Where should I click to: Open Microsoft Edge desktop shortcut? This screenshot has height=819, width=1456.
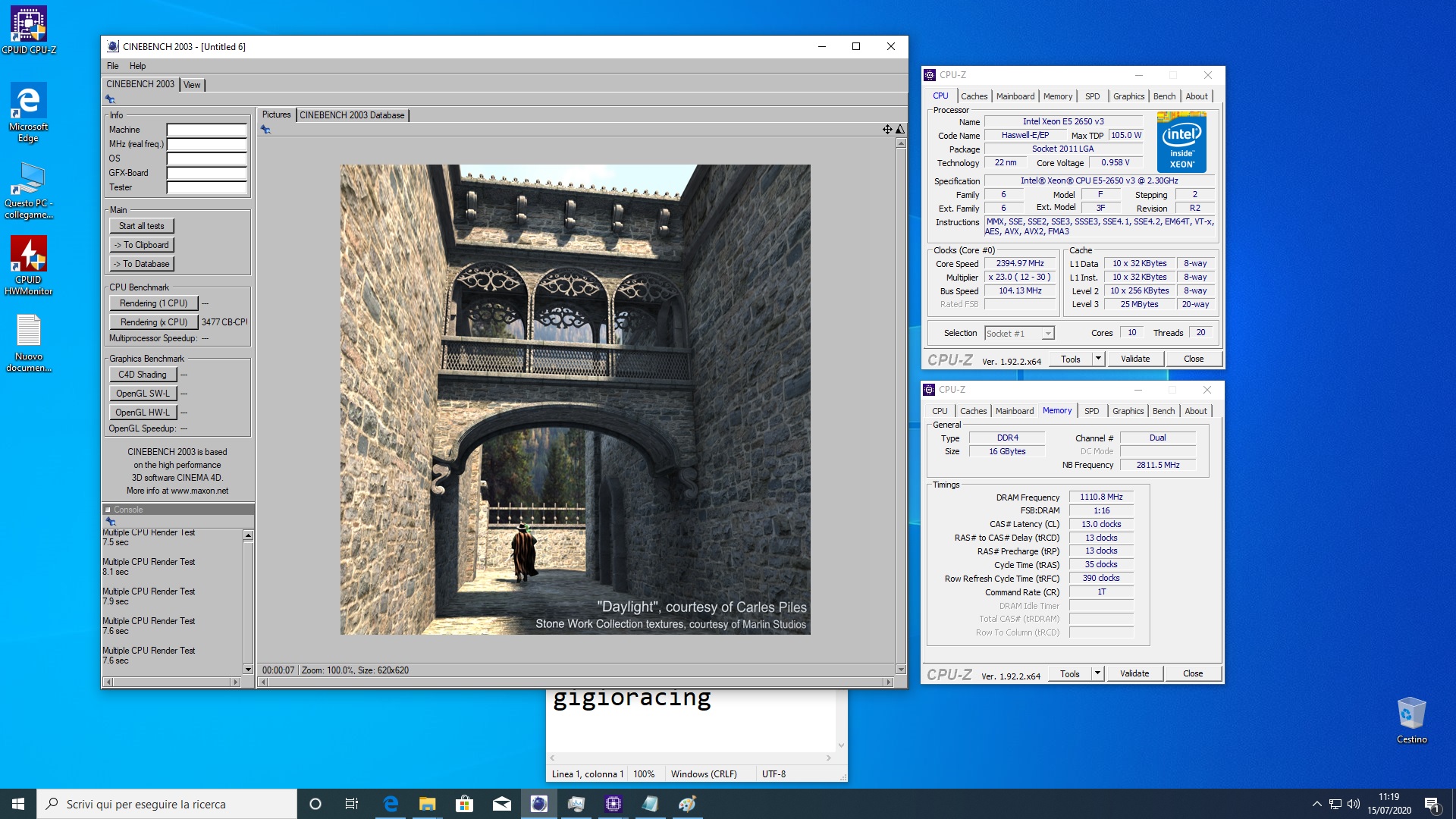(28, 112)
